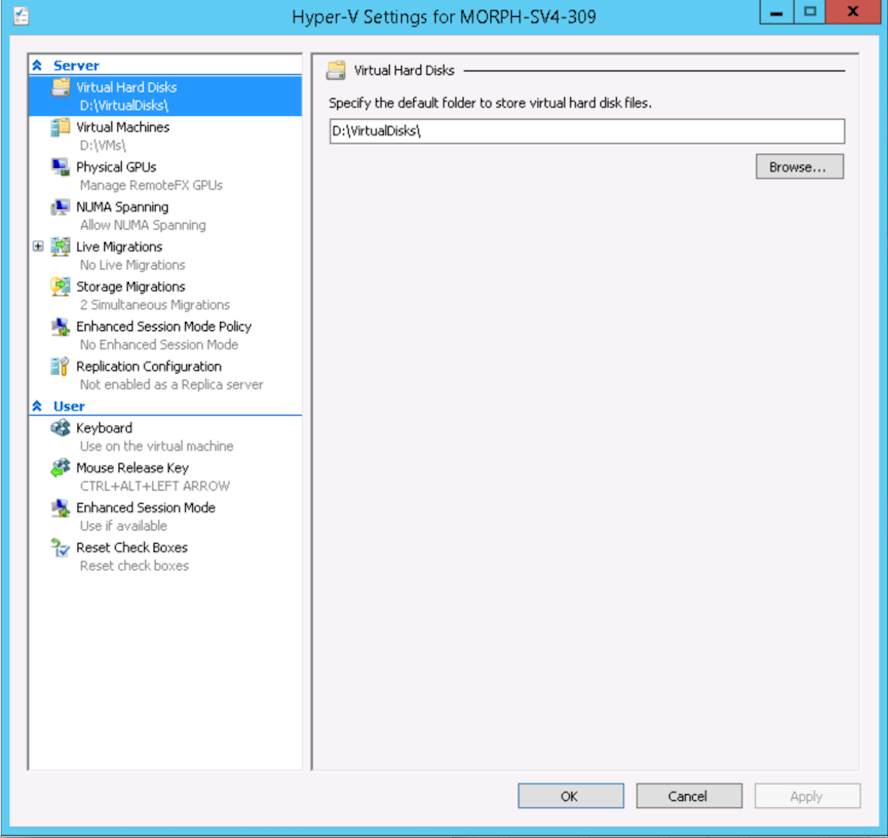Screen dimensions: 888x838
Task: Select the Enhanced Session Mode icon under User
Action: point(62,508)
